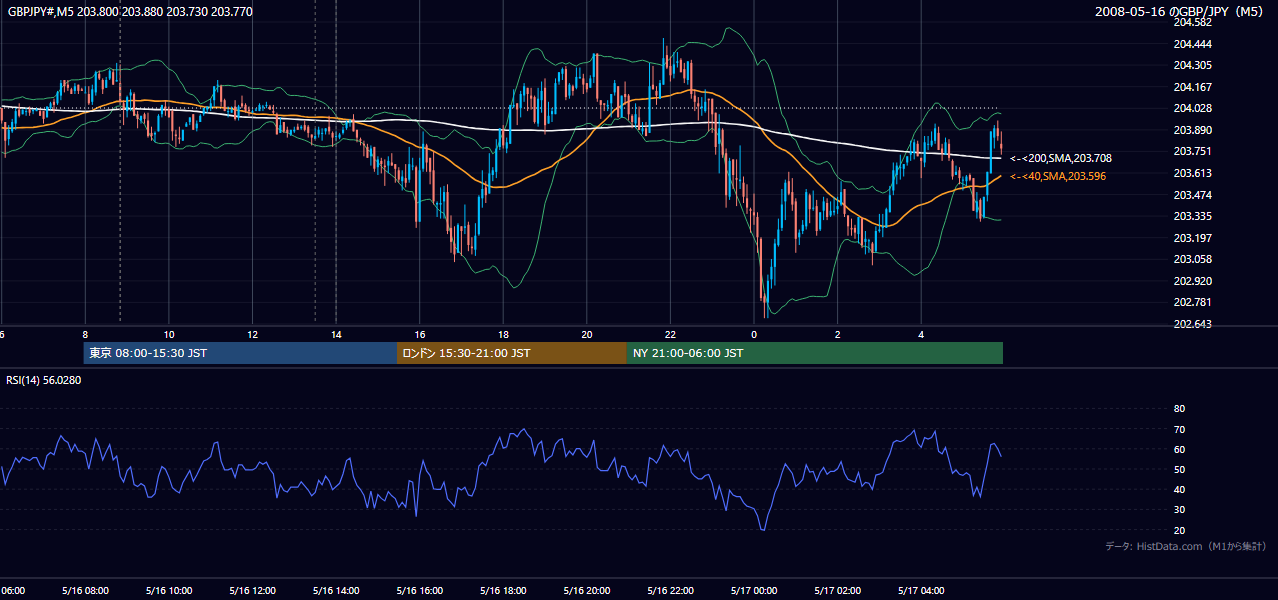Click price axis value 204.028

1192,108
